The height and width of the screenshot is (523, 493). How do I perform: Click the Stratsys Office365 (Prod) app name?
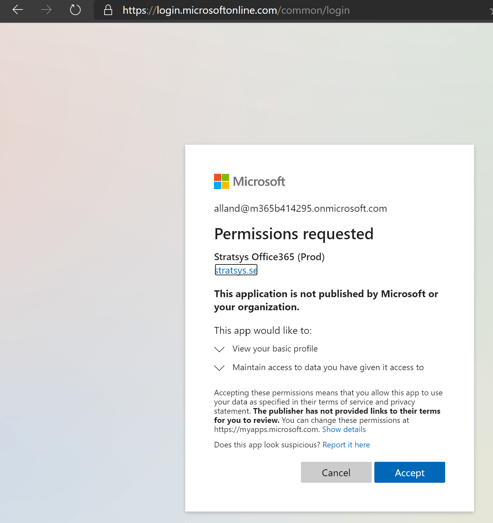(x=269, y=257)
